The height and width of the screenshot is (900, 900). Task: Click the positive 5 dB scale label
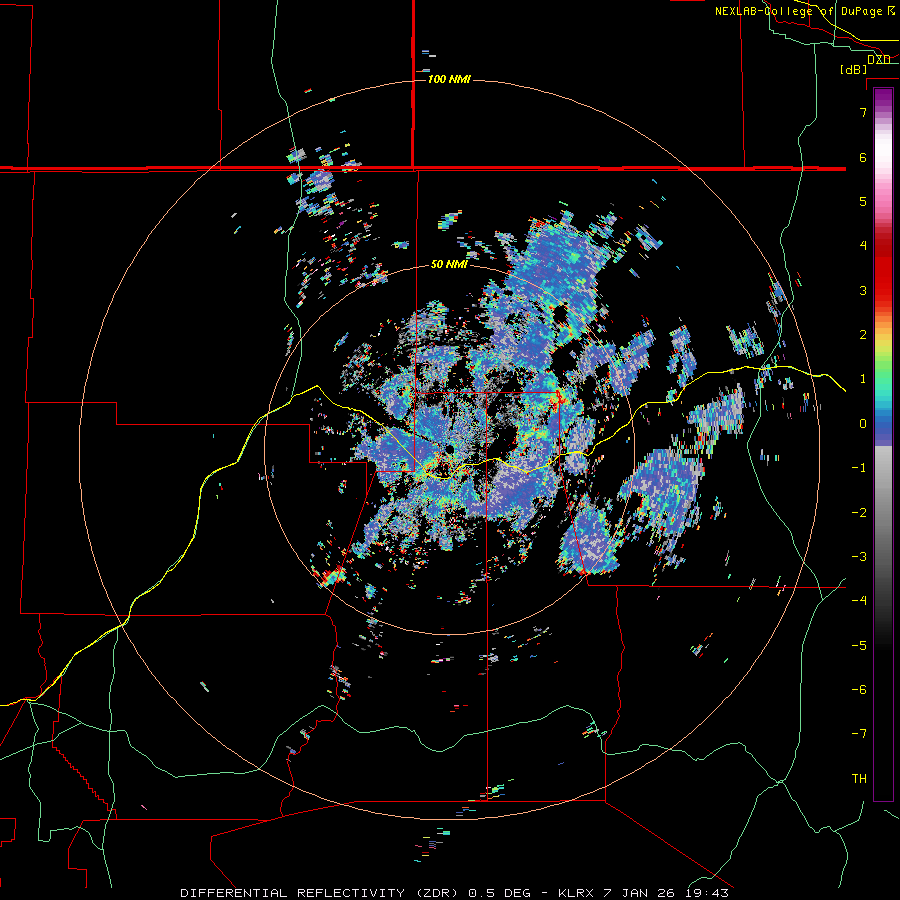[863, 201]
